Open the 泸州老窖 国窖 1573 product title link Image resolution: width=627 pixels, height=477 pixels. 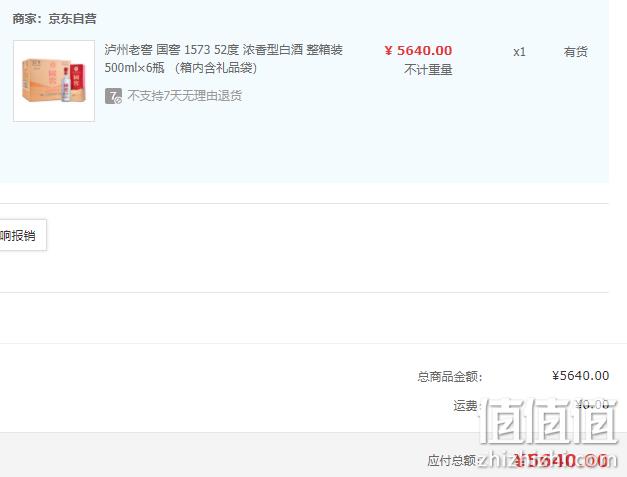[x=224, y=50]
